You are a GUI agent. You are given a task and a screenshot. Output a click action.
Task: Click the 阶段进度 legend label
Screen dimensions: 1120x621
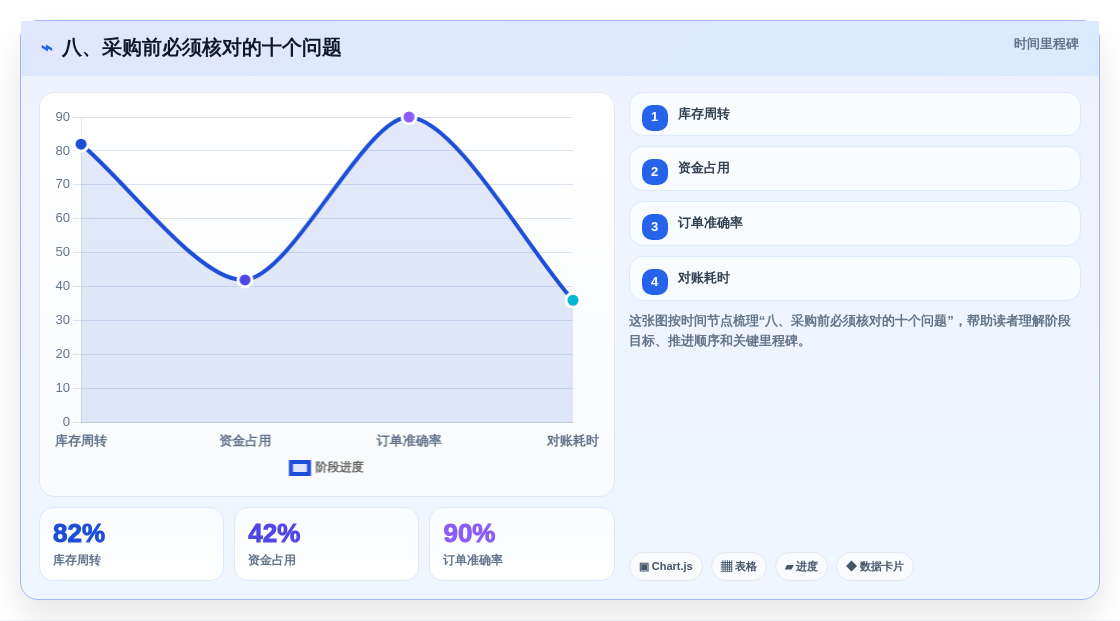[339, 467]
